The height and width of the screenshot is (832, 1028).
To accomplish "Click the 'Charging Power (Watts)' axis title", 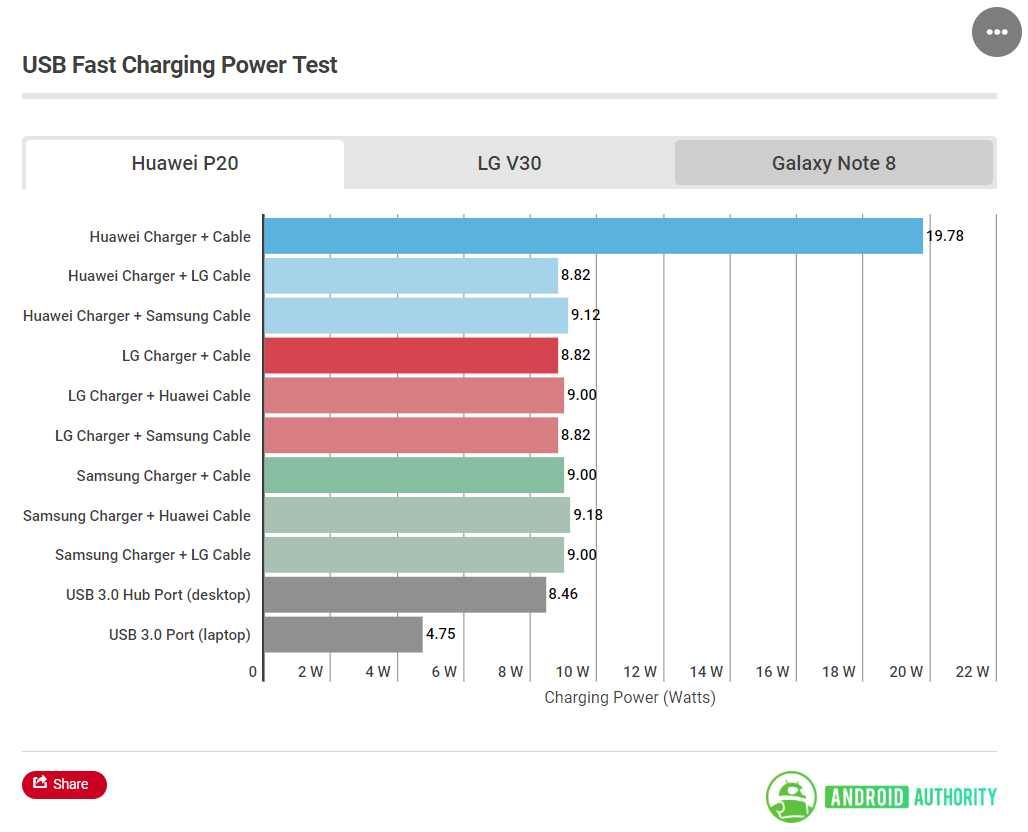I will click(x=630, y=698).
